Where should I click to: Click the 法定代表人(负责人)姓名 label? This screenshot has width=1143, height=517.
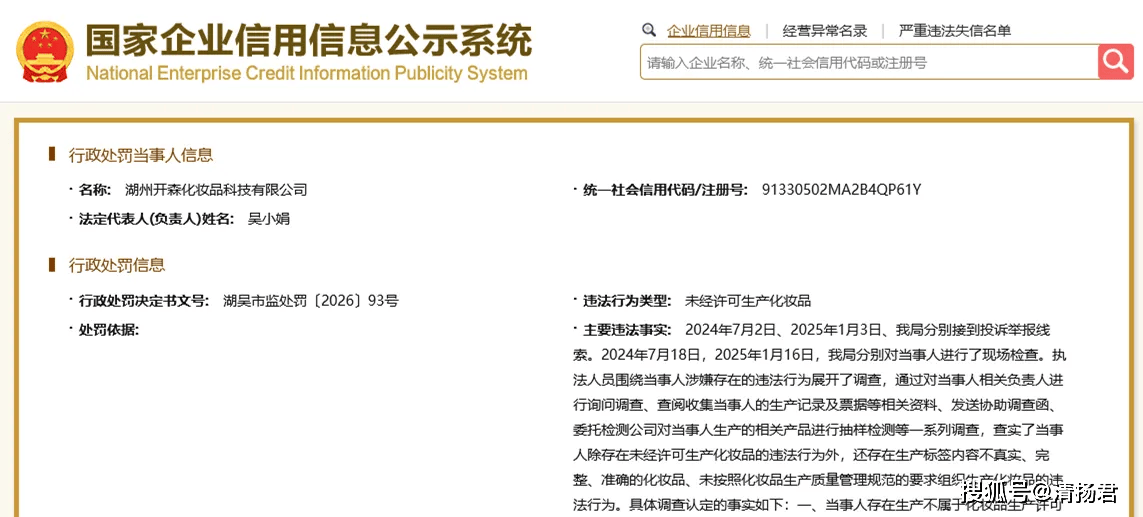157,219
